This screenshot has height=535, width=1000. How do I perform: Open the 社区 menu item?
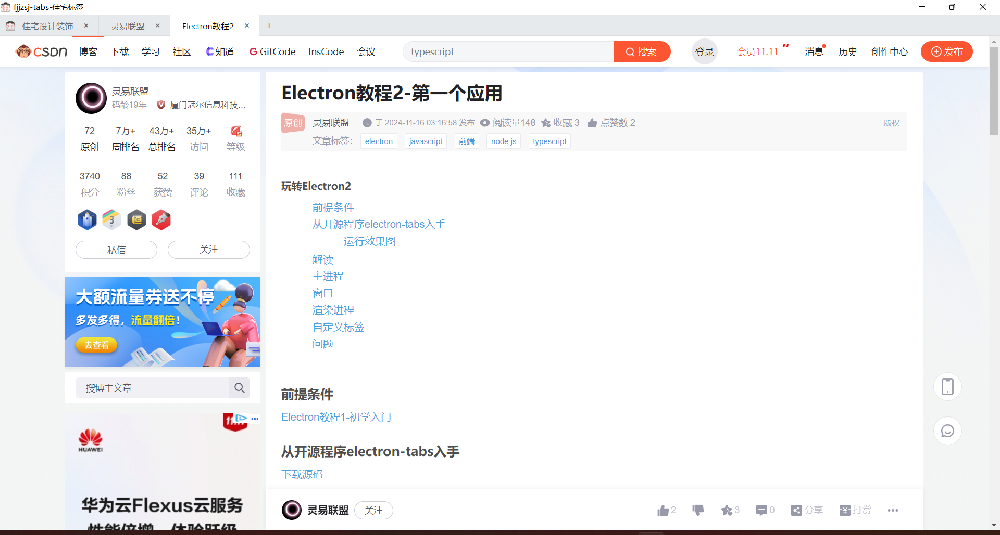pyautogui.click(x=182, y=52)
